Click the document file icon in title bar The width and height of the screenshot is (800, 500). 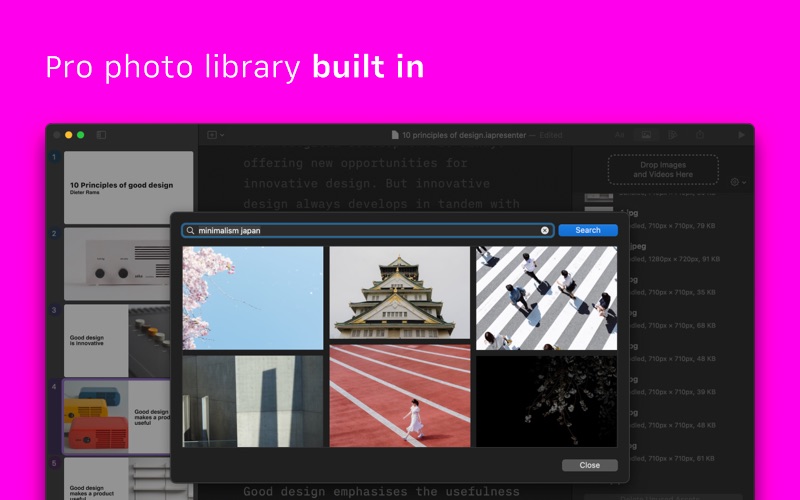point(395,135)
